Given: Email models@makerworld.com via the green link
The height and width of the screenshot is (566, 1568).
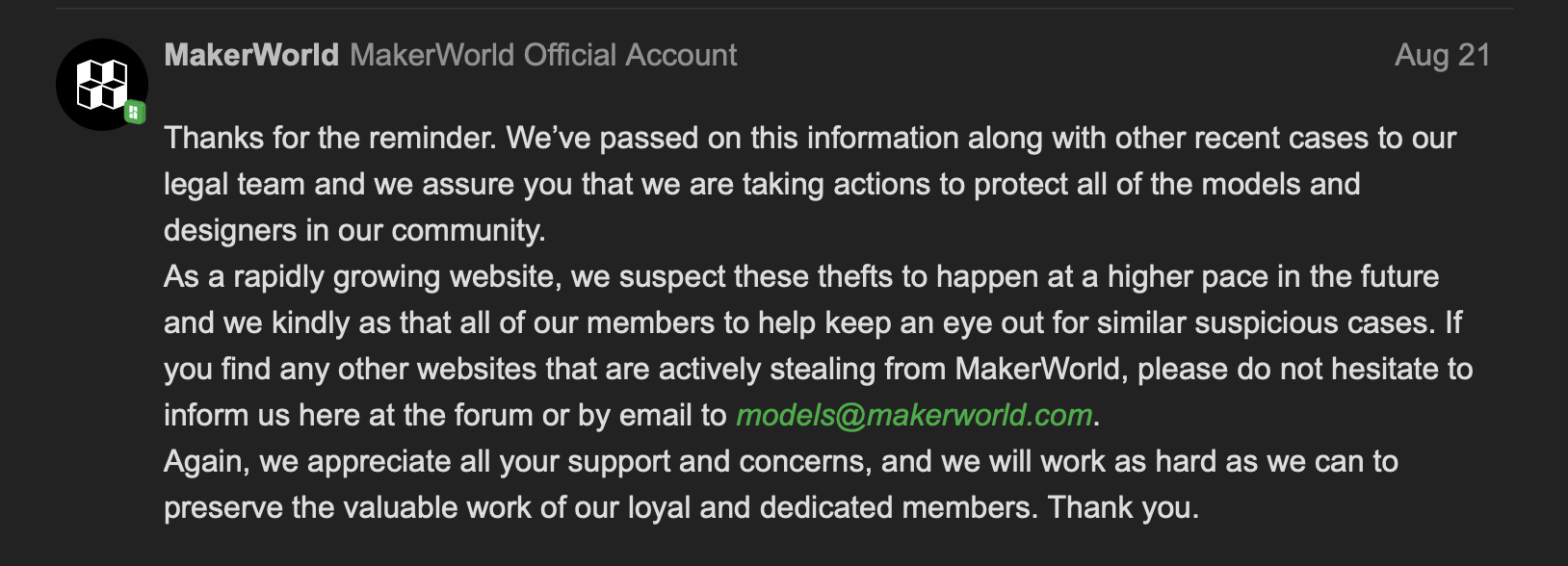Looking at the screenshot, I should [914, 415].
